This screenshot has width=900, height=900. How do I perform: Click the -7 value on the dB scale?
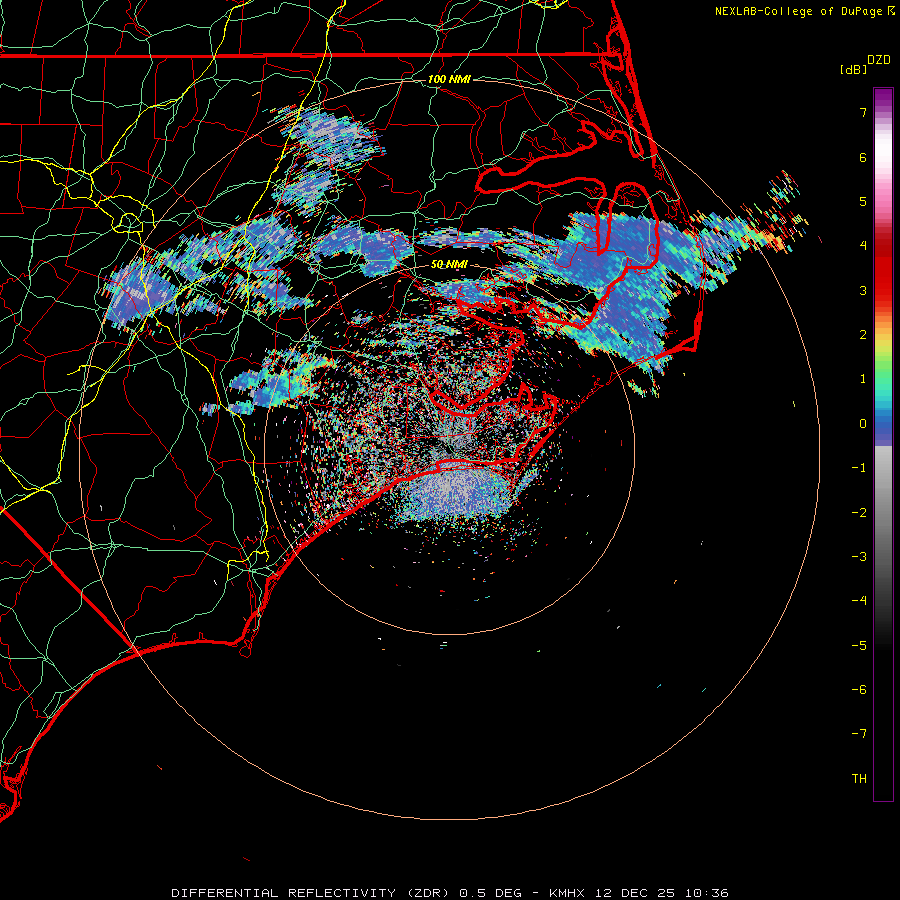click(x=859, y=734)
